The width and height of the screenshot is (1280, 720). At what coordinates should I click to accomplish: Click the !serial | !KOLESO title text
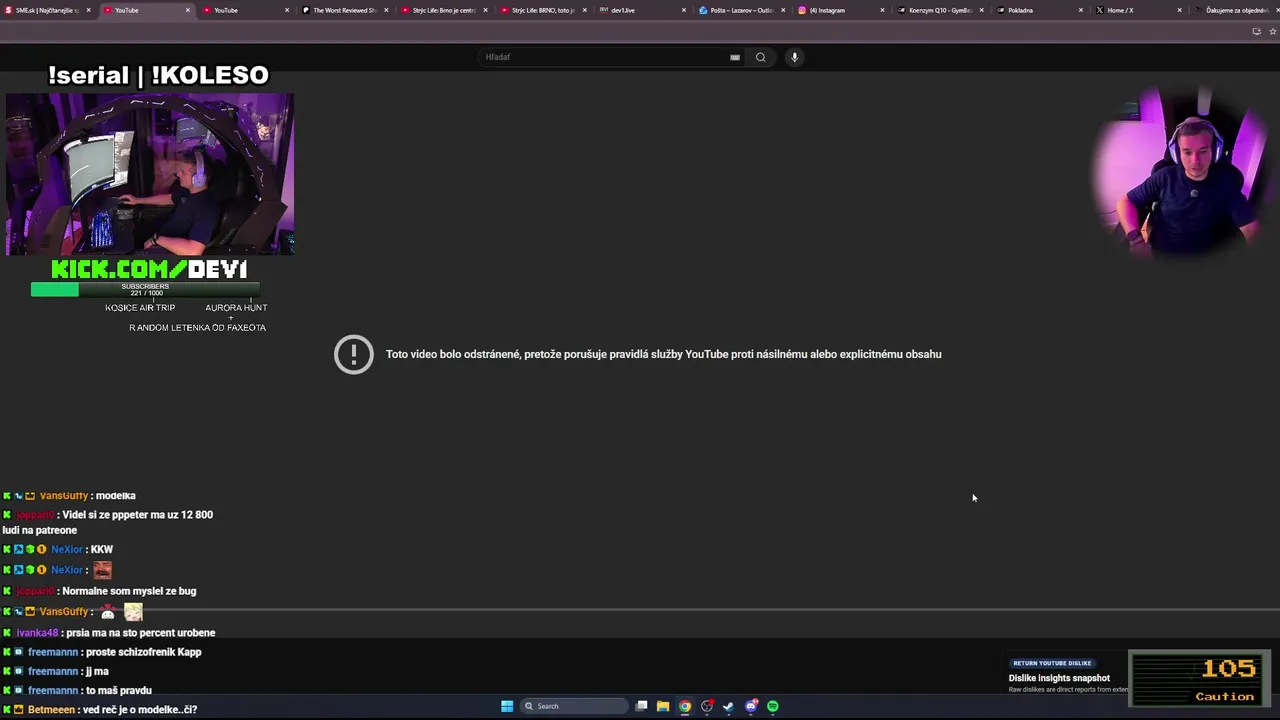tap(158, 75)
